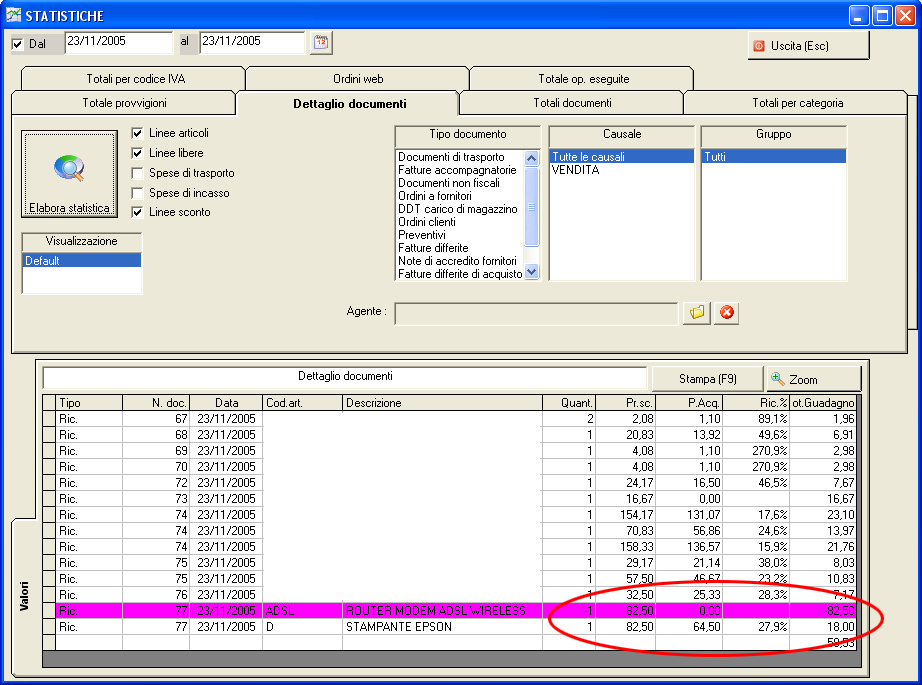The image size is (922, 685).
Task: Click the Uscita (Esc) exit button
Action: tap(809, 46)
